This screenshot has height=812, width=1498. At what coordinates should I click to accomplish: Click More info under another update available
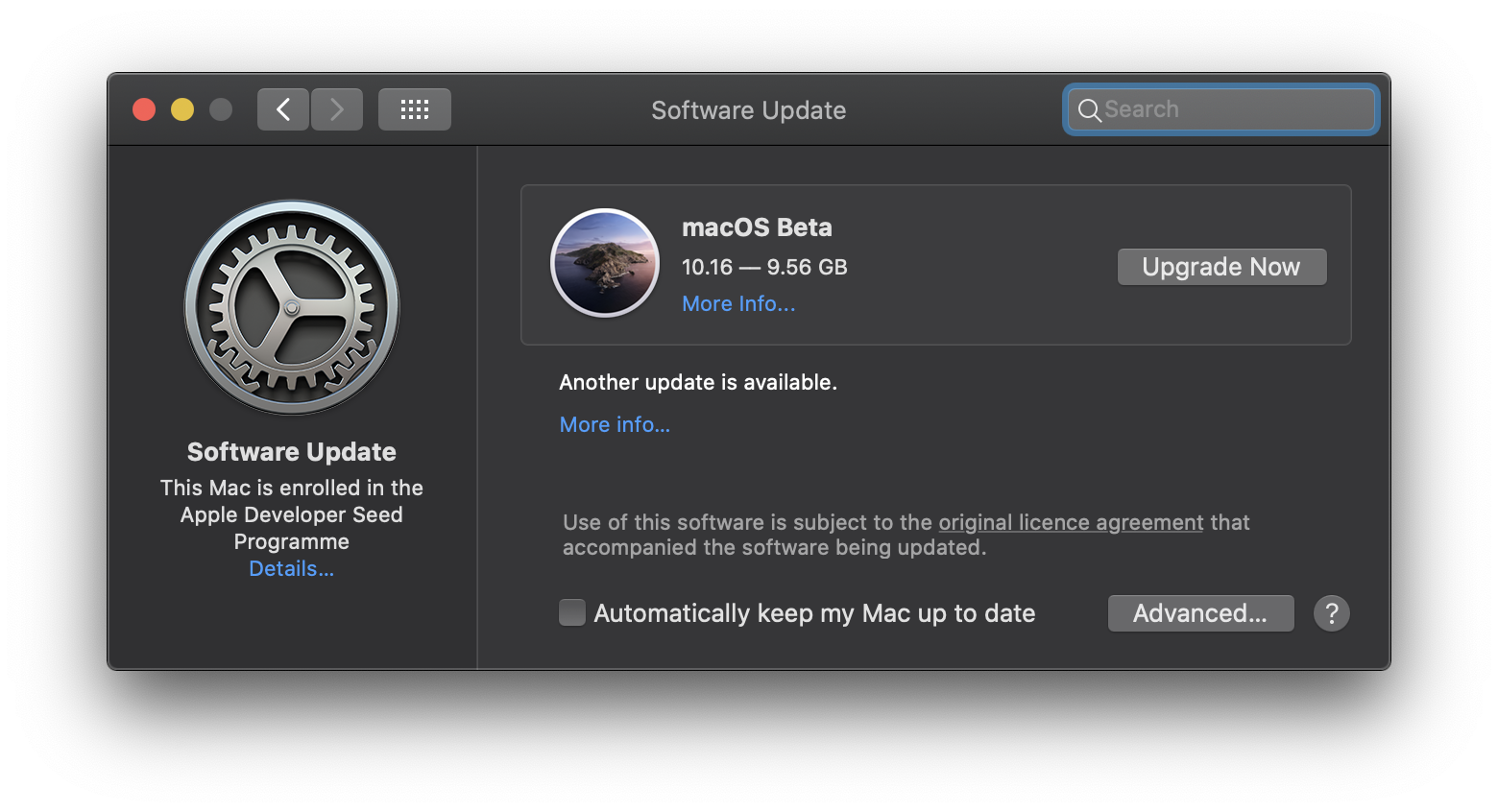pyautogui.click(x=615, y=423)
